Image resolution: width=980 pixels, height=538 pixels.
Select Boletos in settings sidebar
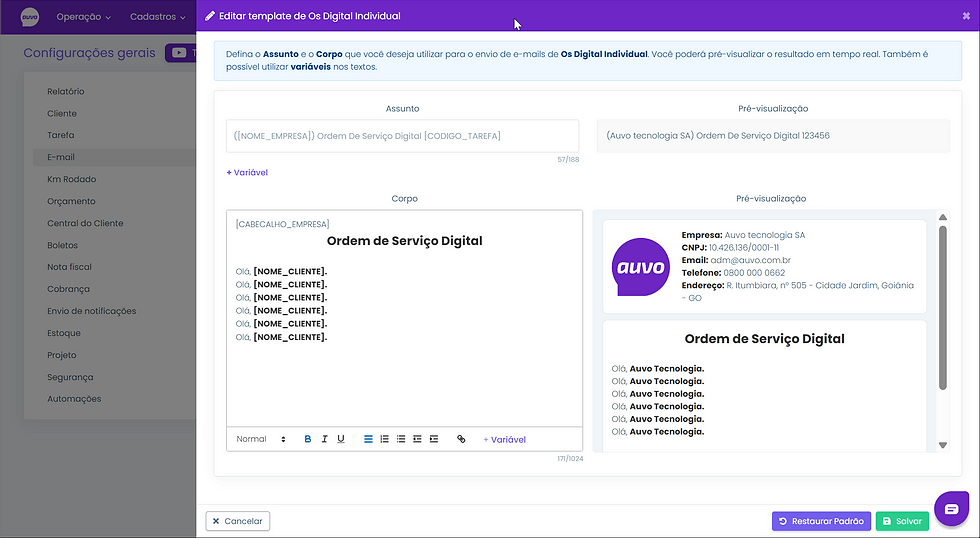click(62, 246)
